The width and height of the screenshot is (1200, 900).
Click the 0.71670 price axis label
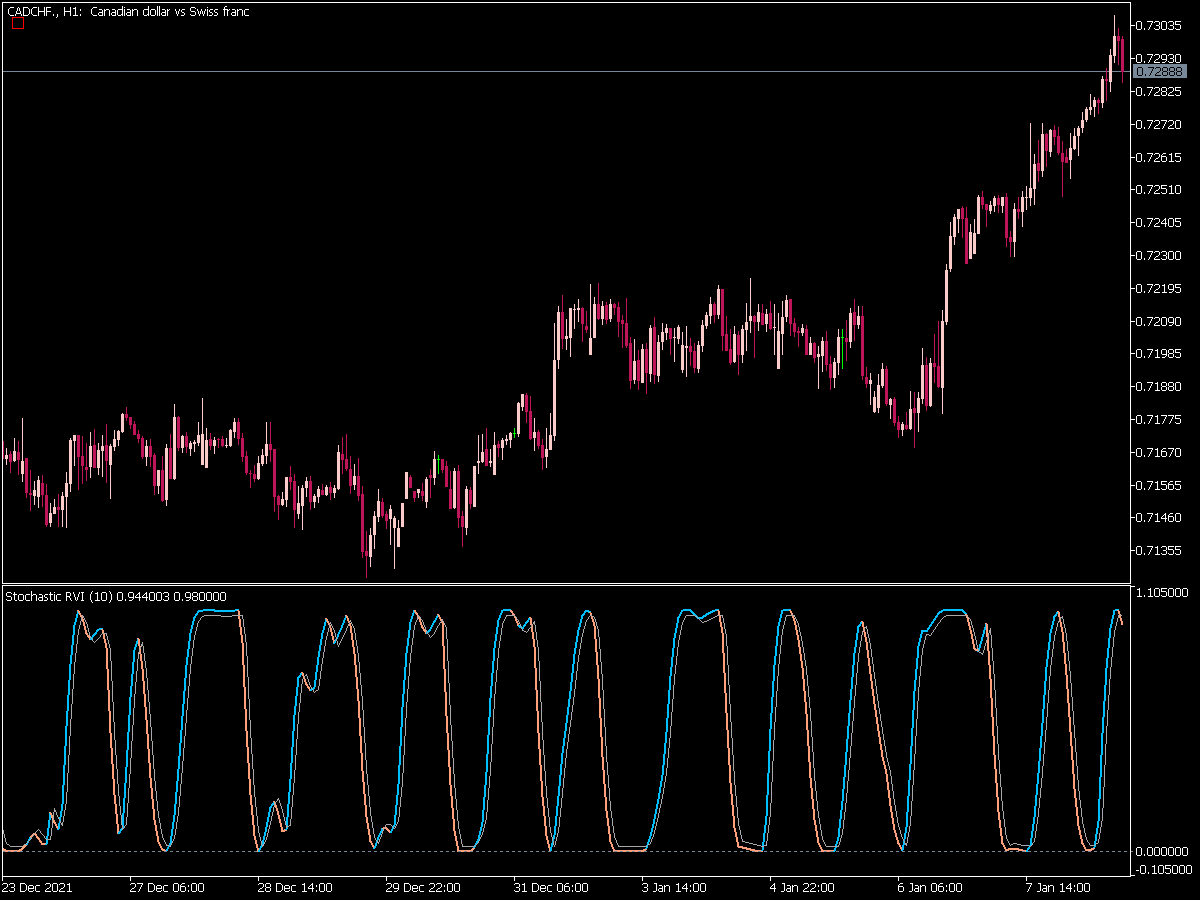click(1161, 453)
